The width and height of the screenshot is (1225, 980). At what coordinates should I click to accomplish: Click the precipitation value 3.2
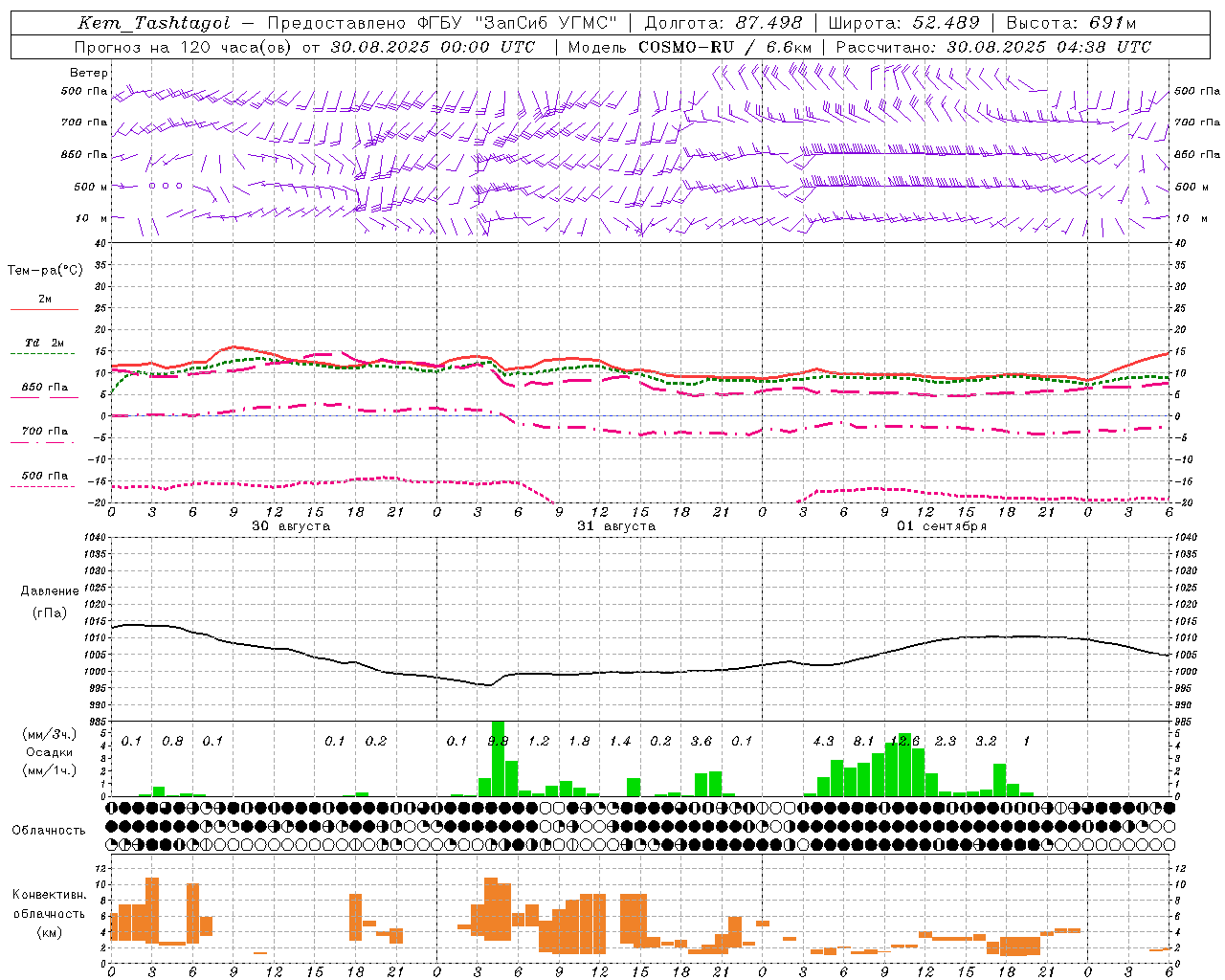point(986,742)
